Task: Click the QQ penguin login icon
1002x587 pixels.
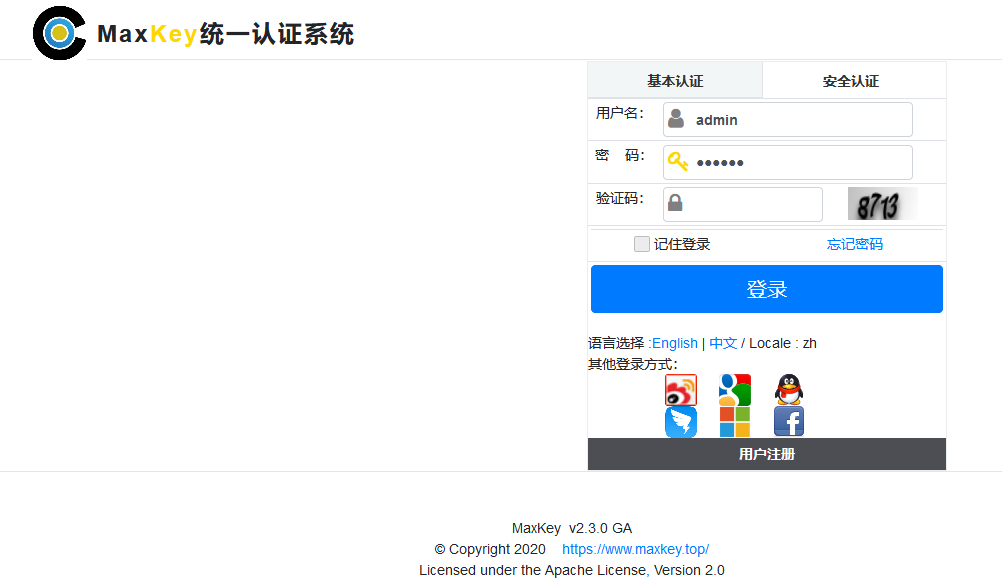Action: (787, 388)
